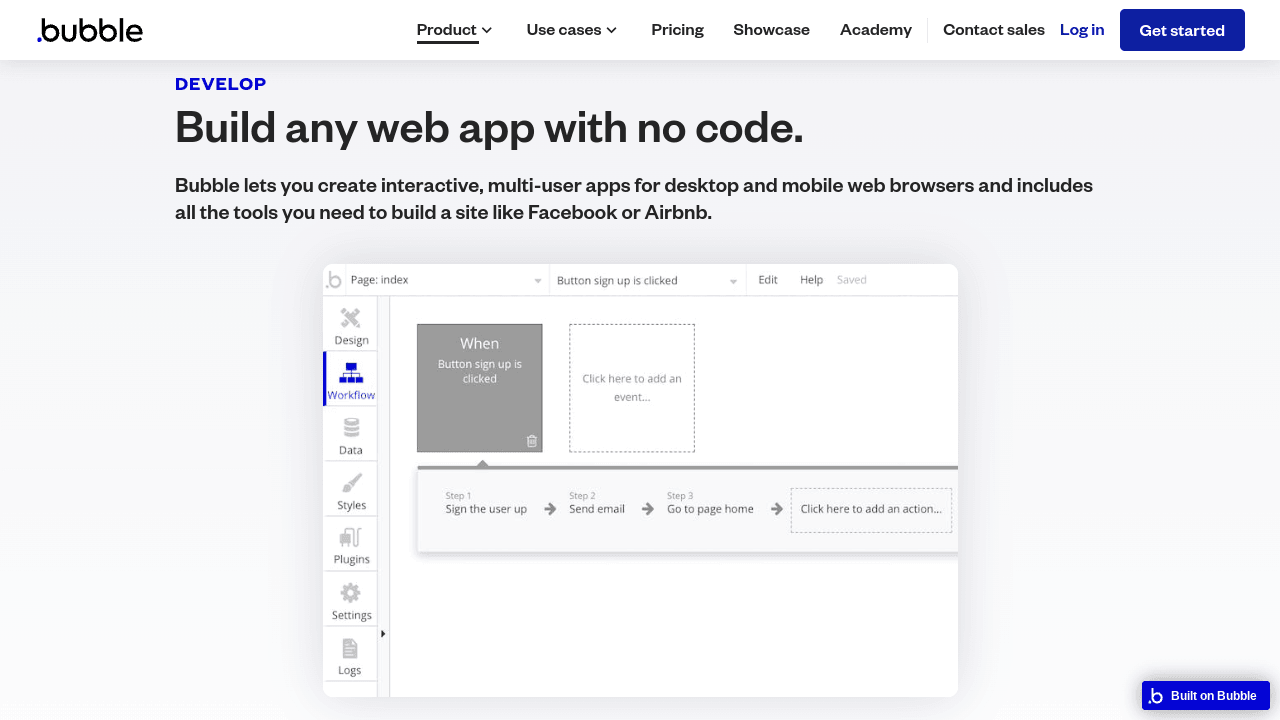The image size is (1280, 720).
Task: Click the Contact sales link
Action: [994, 30]
